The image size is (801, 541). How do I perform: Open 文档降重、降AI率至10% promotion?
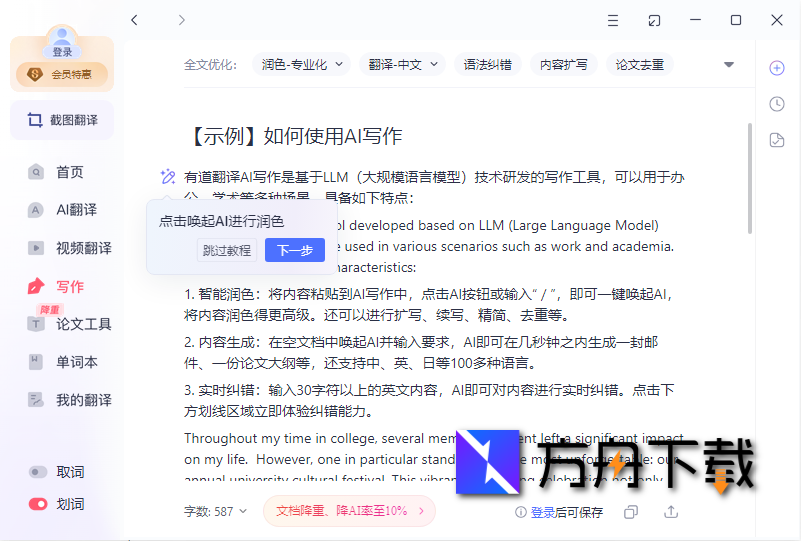pos(349,511)
